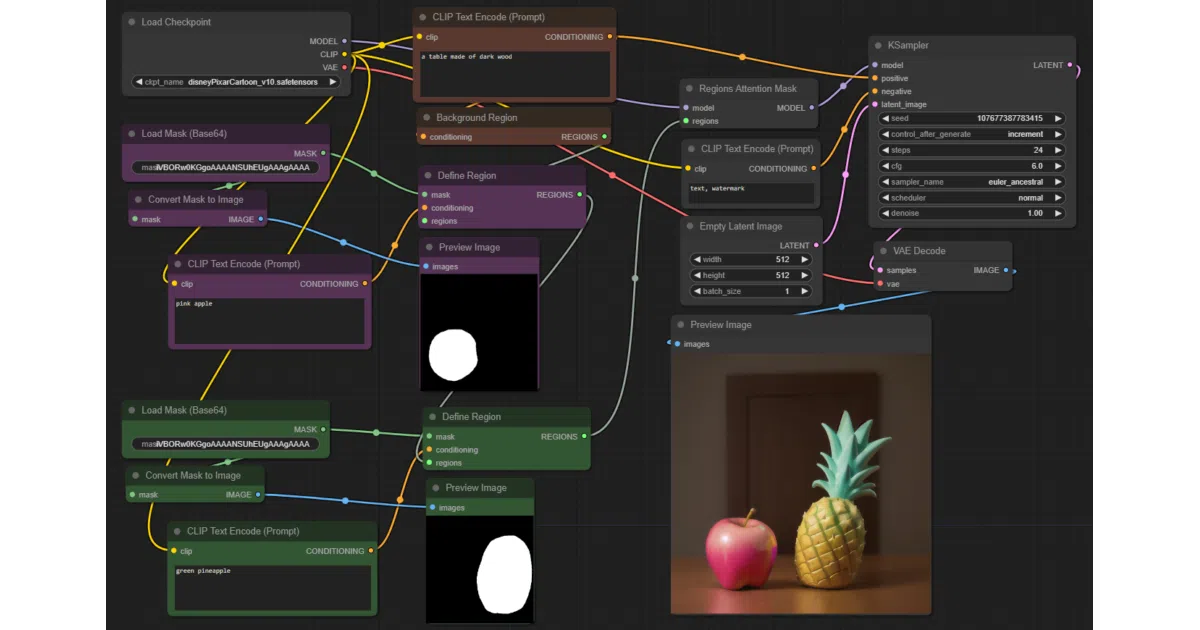Collapse the purple Define Region node

(428, 175)
